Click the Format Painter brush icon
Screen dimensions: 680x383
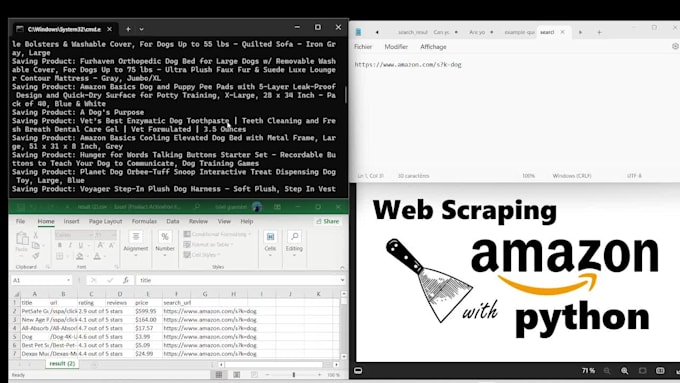pyautogui.click(x=36, y=256)
